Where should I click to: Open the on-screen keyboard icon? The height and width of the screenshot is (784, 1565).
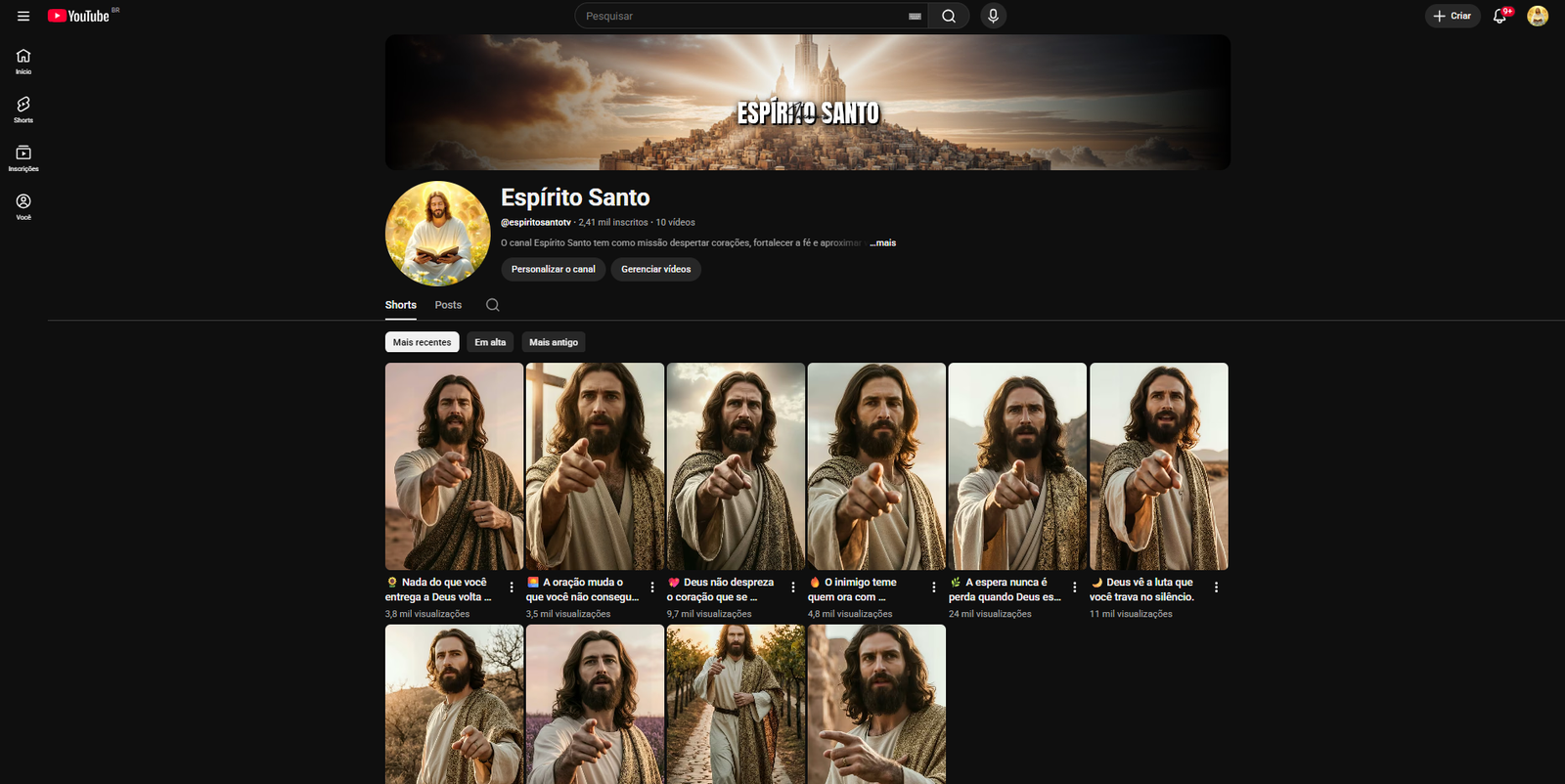(915, 17)
